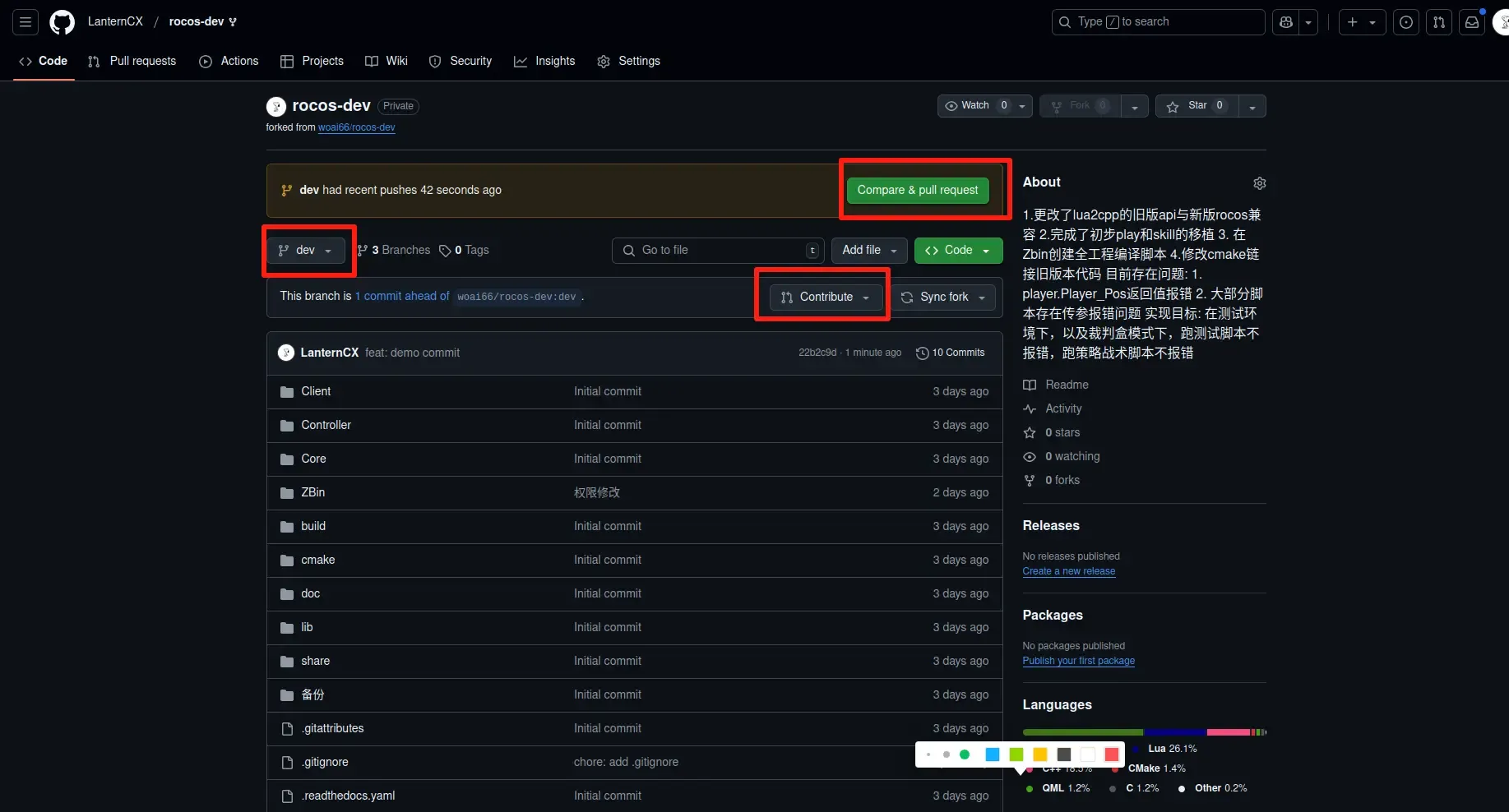
Task: Expand the arrow beside the Copilot icon
Action: point(1308,22)
